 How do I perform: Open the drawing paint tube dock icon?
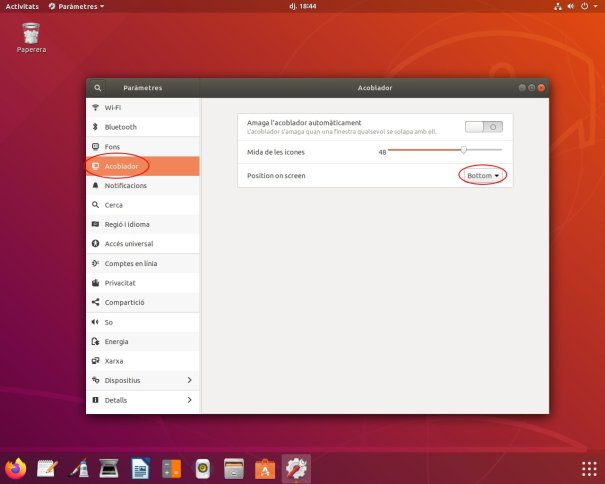coord(79,469)
